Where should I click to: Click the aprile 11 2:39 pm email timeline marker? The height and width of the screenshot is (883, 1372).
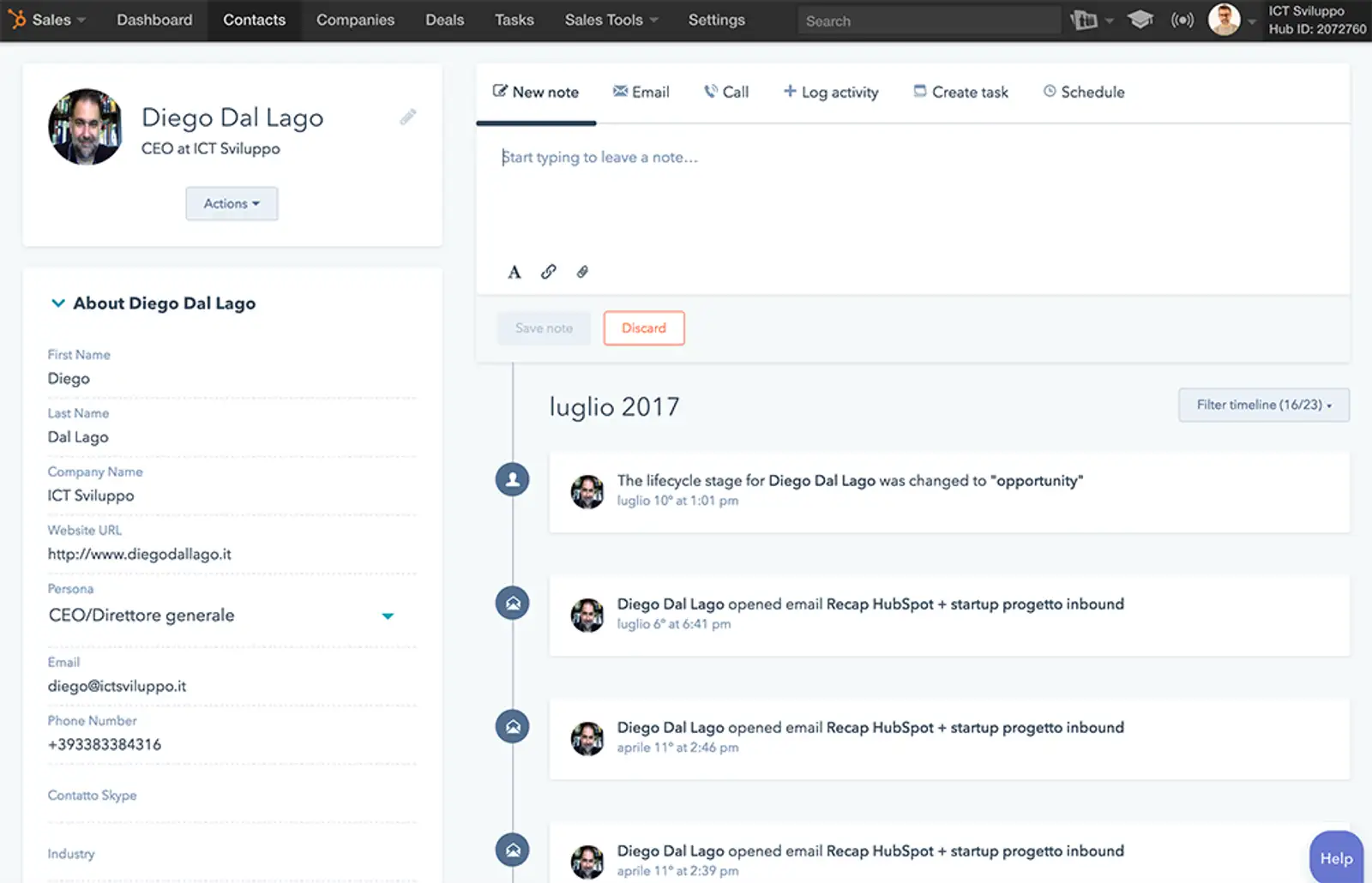click(x=513, y=850)
